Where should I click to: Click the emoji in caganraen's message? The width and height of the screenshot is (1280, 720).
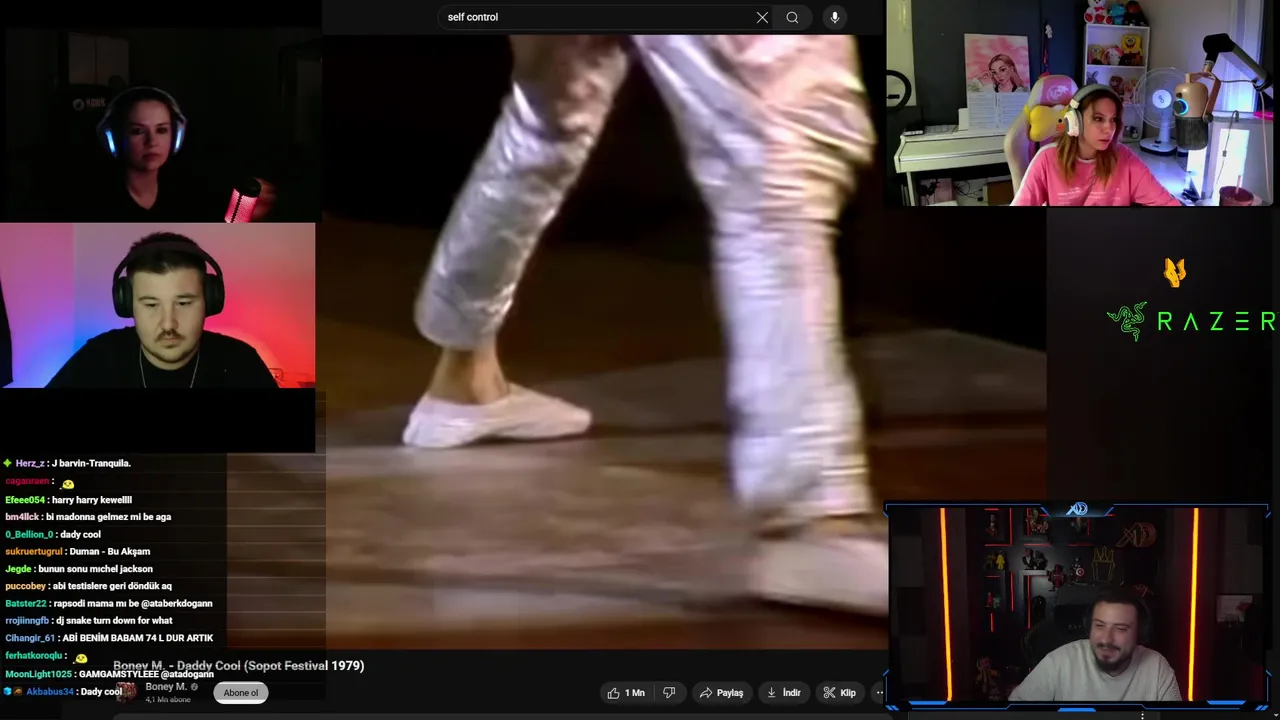click(x=68, y=484)
